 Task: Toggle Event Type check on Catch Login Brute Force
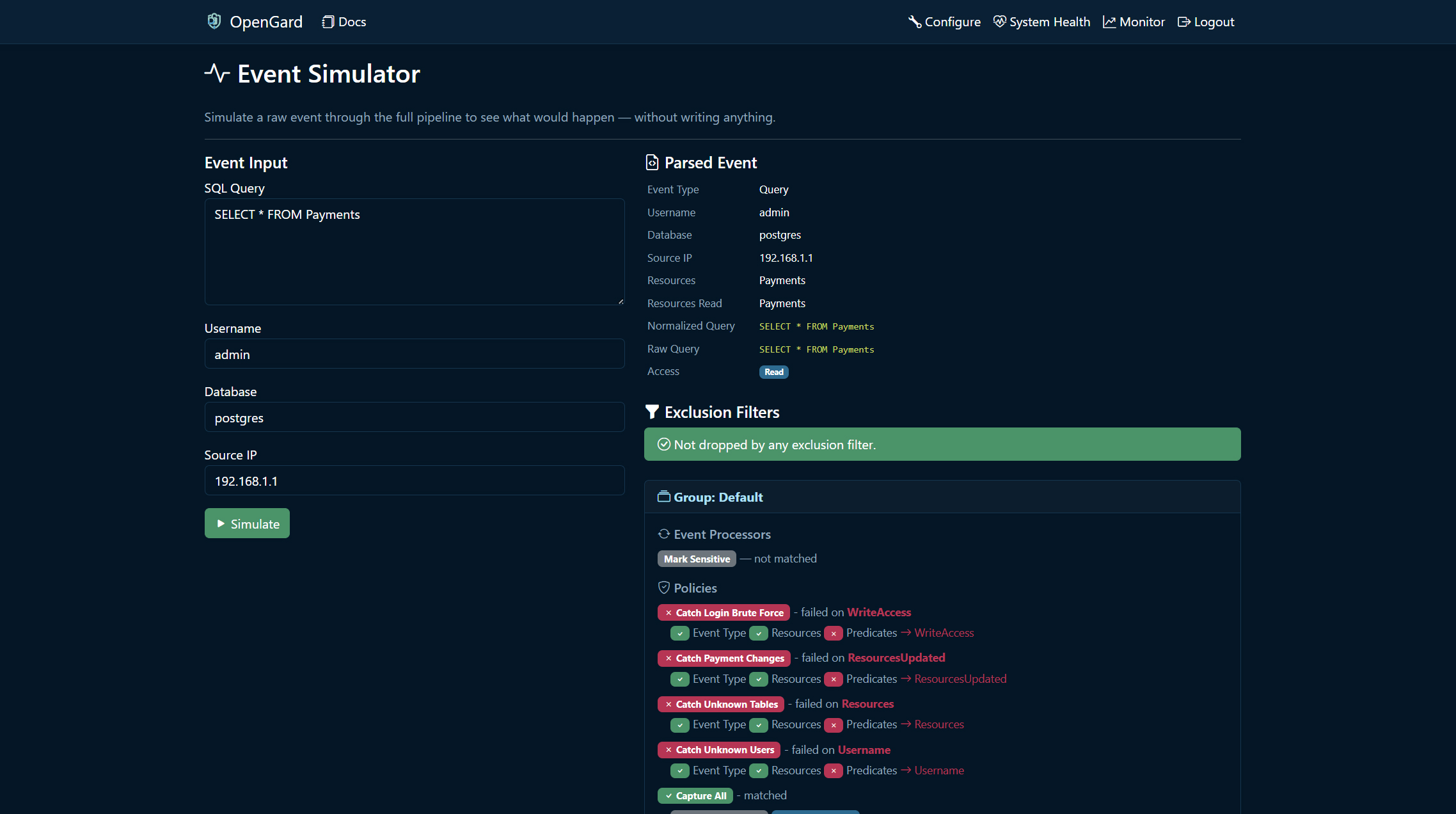click(679, 633)
